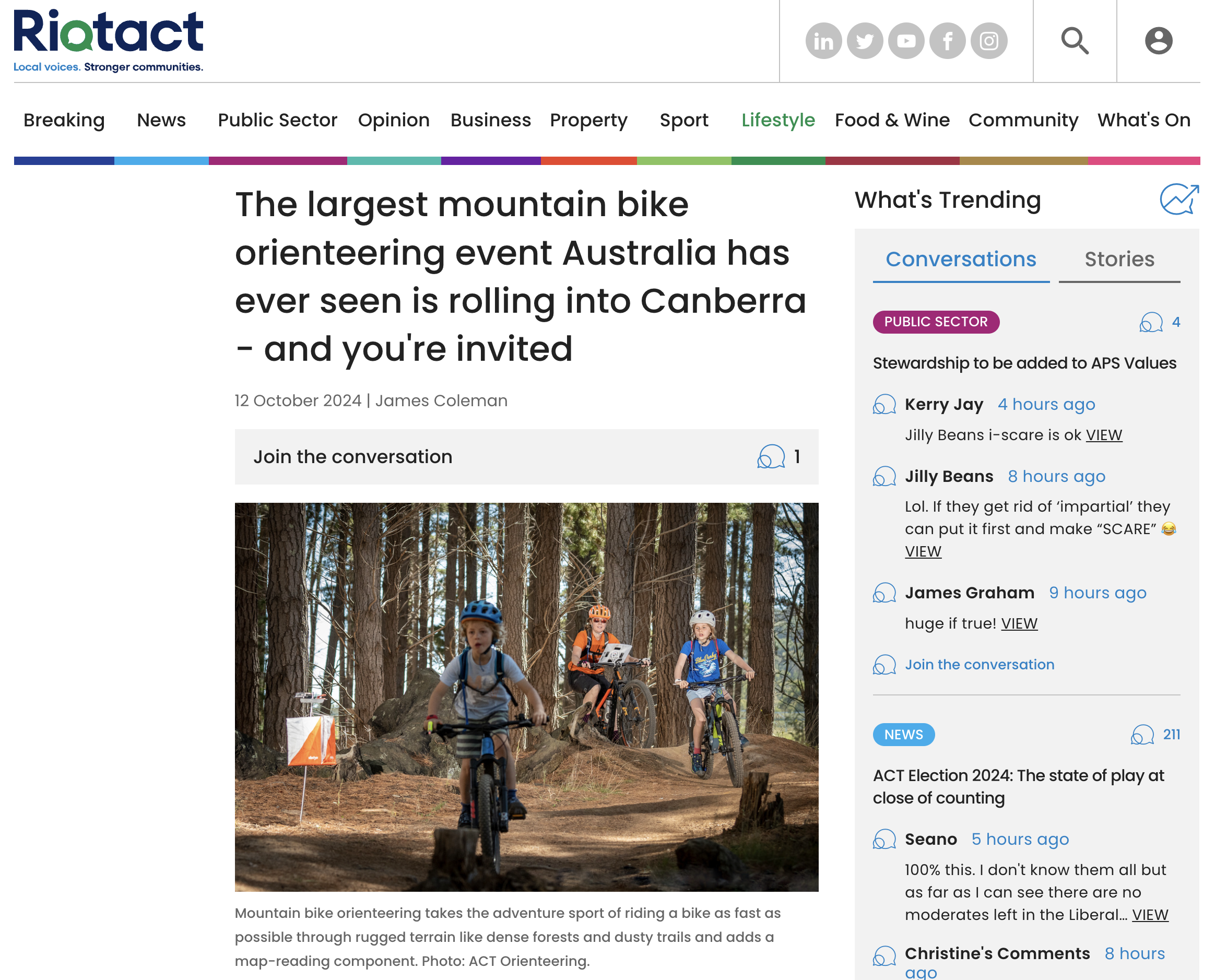Click the What's Trending chart icon
Viewport: 1215px width, 980px height.
tap(1179, 200)
